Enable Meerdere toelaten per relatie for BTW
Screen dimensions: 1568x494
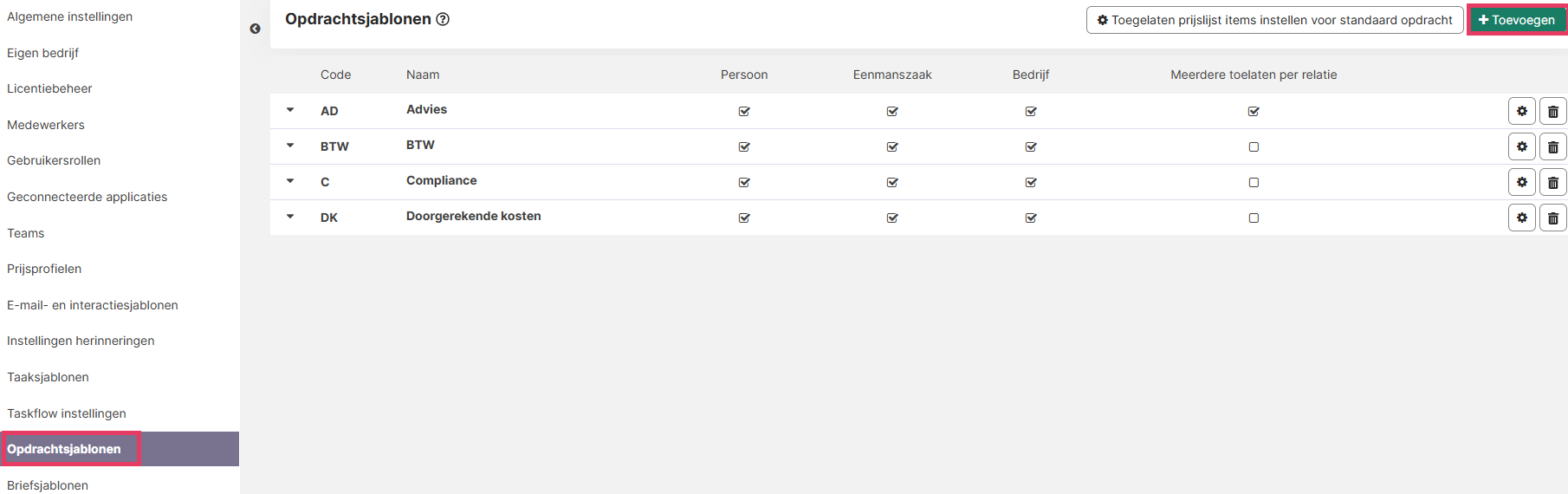pyautogui.click(x=1254, y=146)
